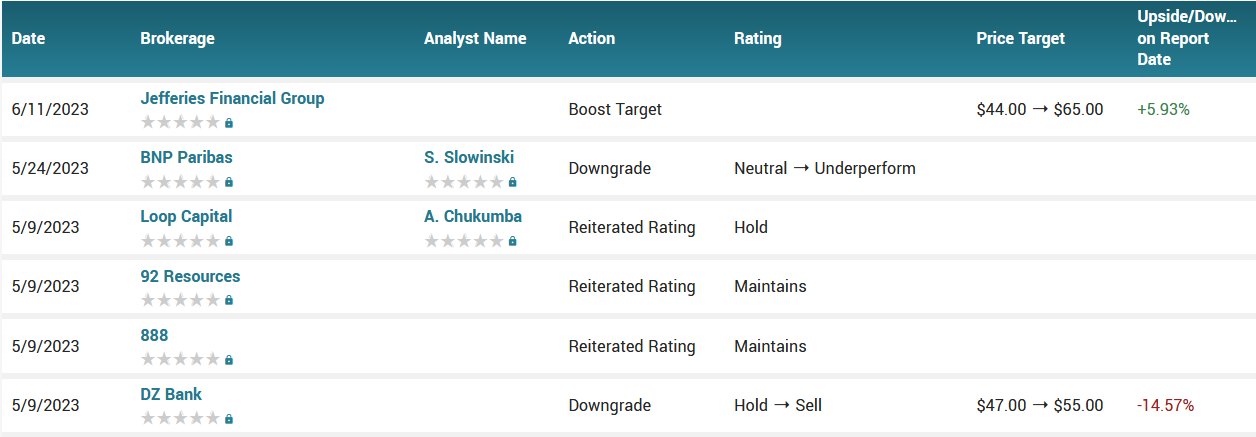Screen dimensions: 1256x437
Task: Click lock icon under 888 brokerage
Action: [229, 360]
